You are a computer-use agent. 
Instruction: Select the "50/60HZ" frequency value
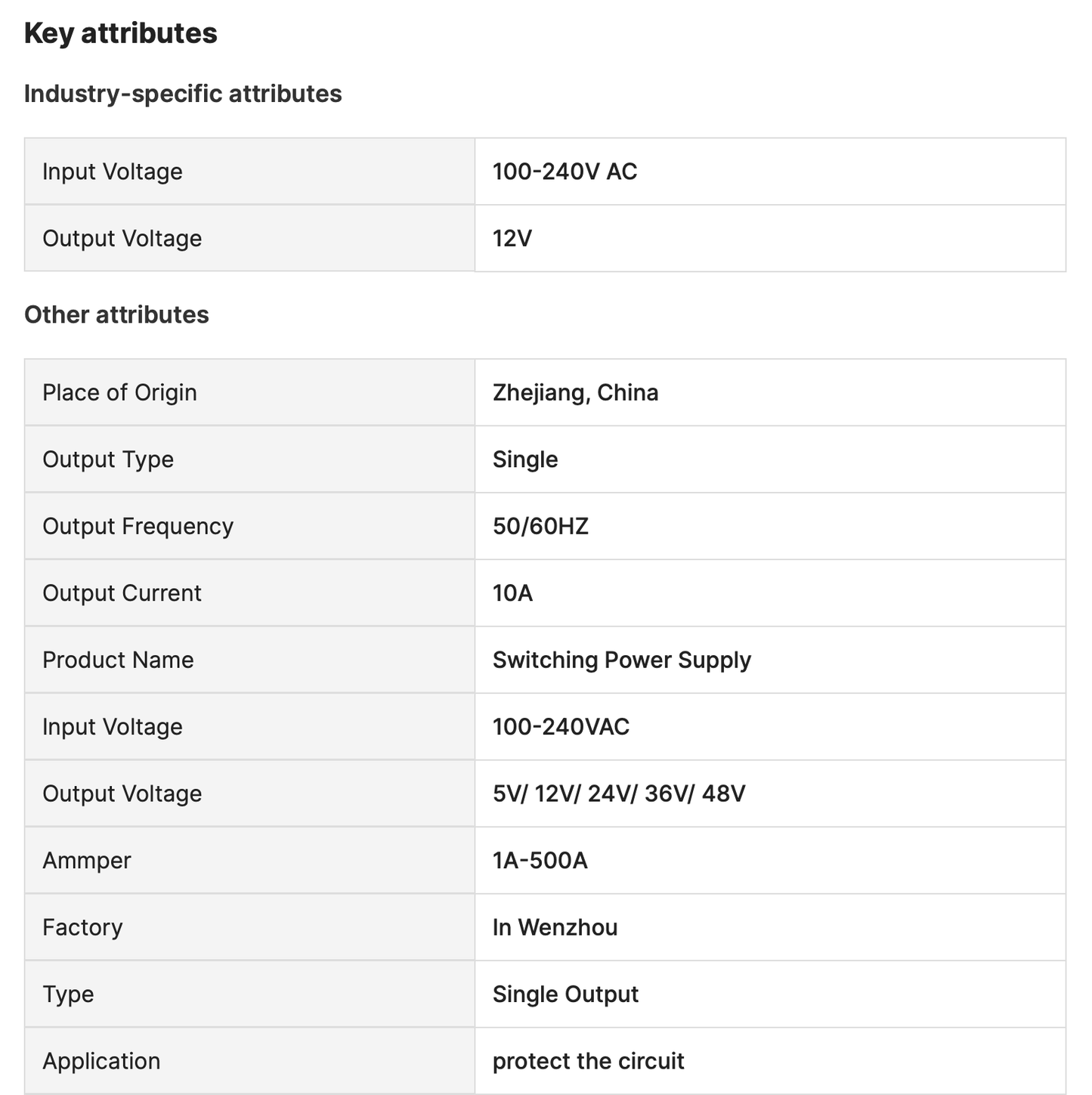tap(540, 526)
